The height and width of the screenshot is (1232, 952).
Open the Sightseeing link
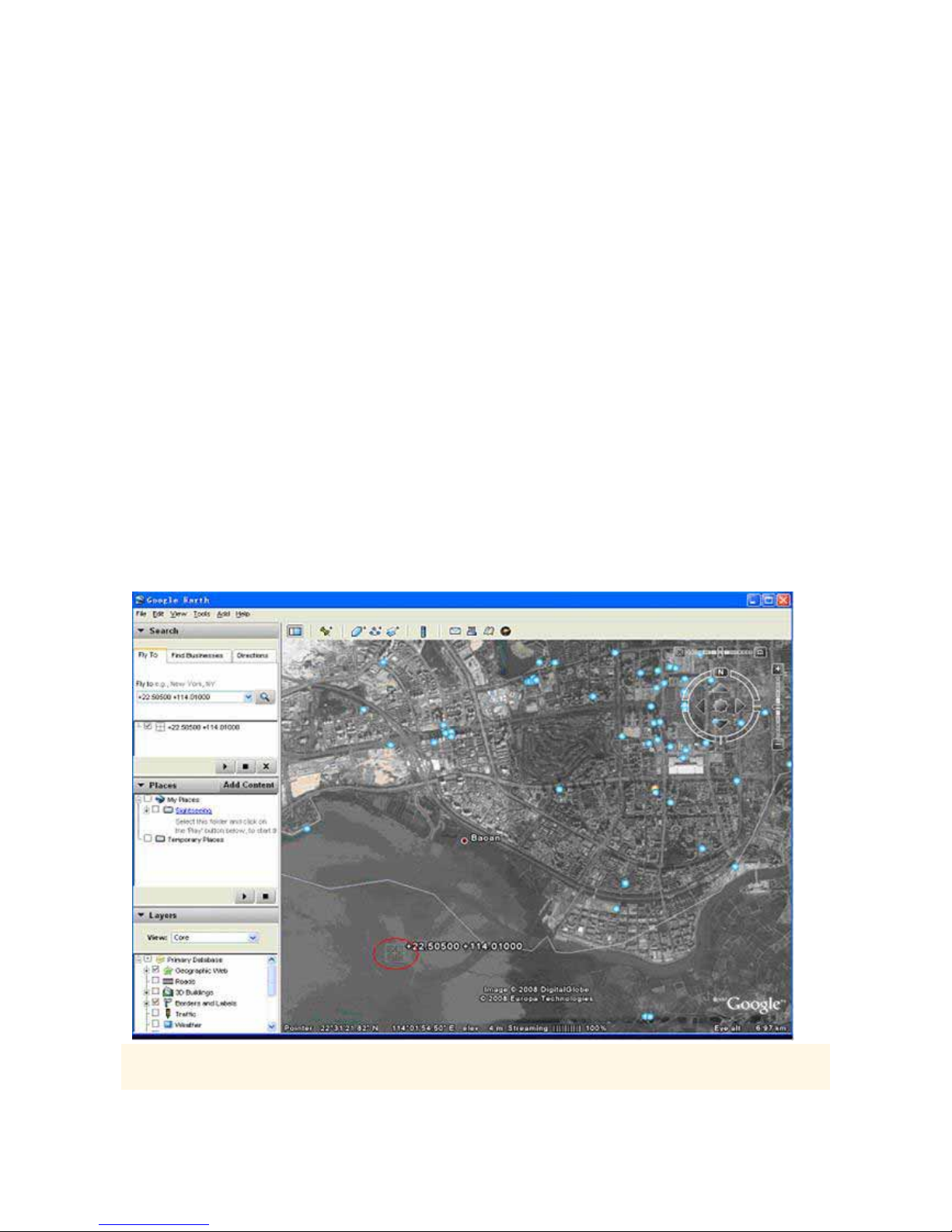(x=194, y=810)
